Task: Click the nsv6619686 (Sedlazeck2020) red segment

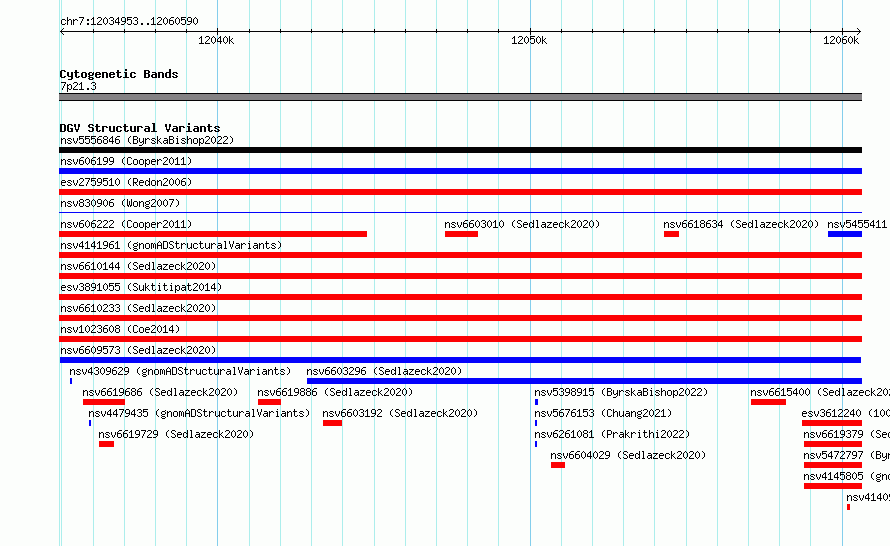Action: coord(104,402)
